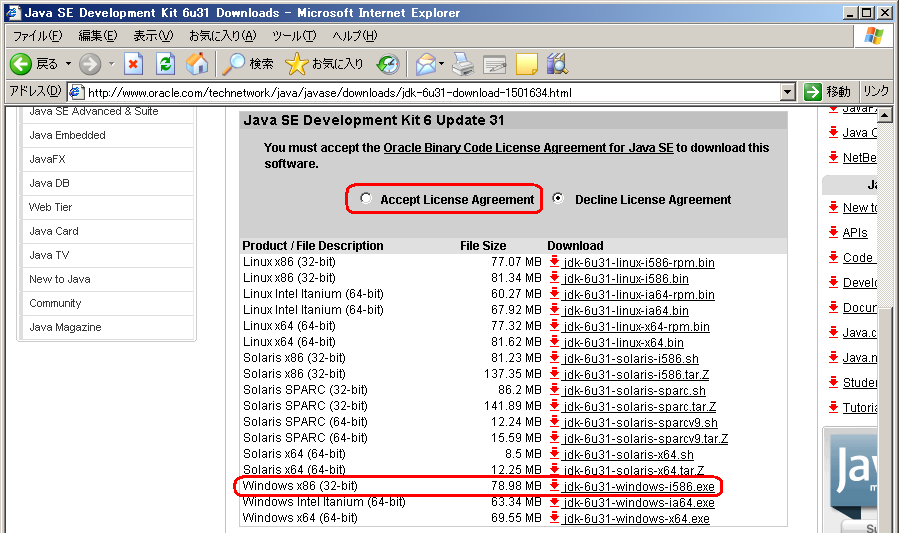Open the Mail button dropdown arrow
This screenshot has width=899, height=533.
coord(441,64)
